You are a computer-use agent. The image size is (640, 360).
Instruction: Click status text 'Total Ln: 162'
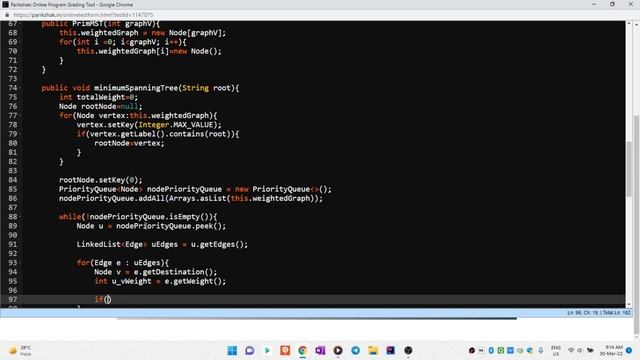pos(617,313)
